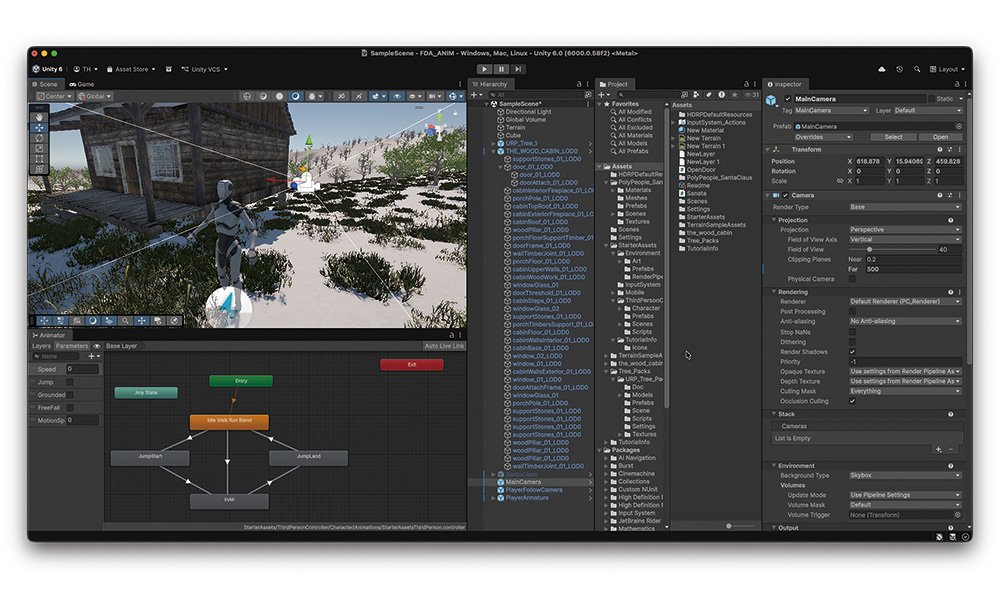Image resolution: width=1000 pixels, height=606 pixels.
Task: Click the search-by-label tag icon in Project
Action: pos(709,94)
